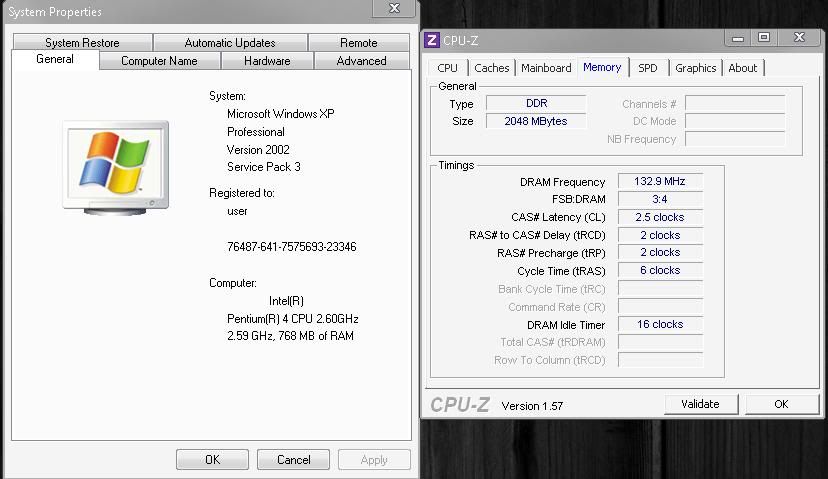The image size is (828, 479).
Task: Select the Memory tab in CPU-Z
Action: click(602, 67)
